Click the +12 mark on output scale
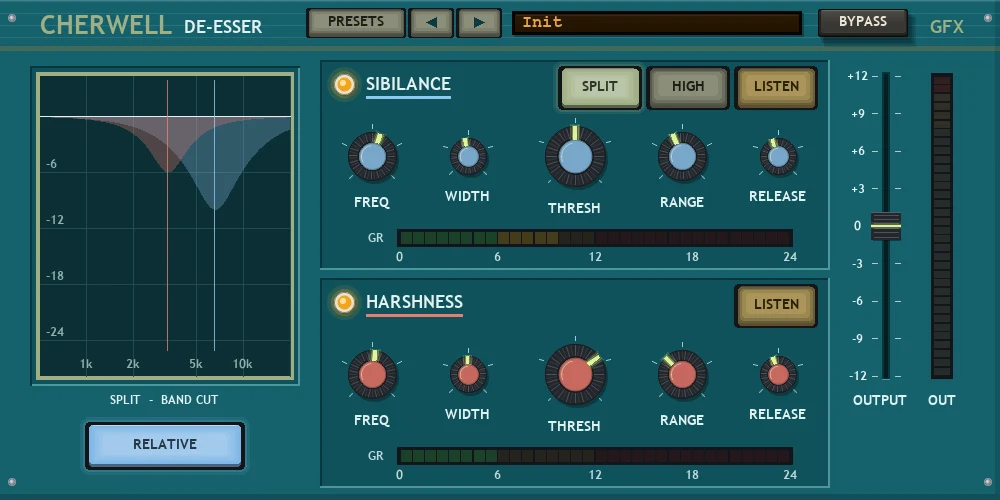The image size is (1000, 500). [858, 76]
